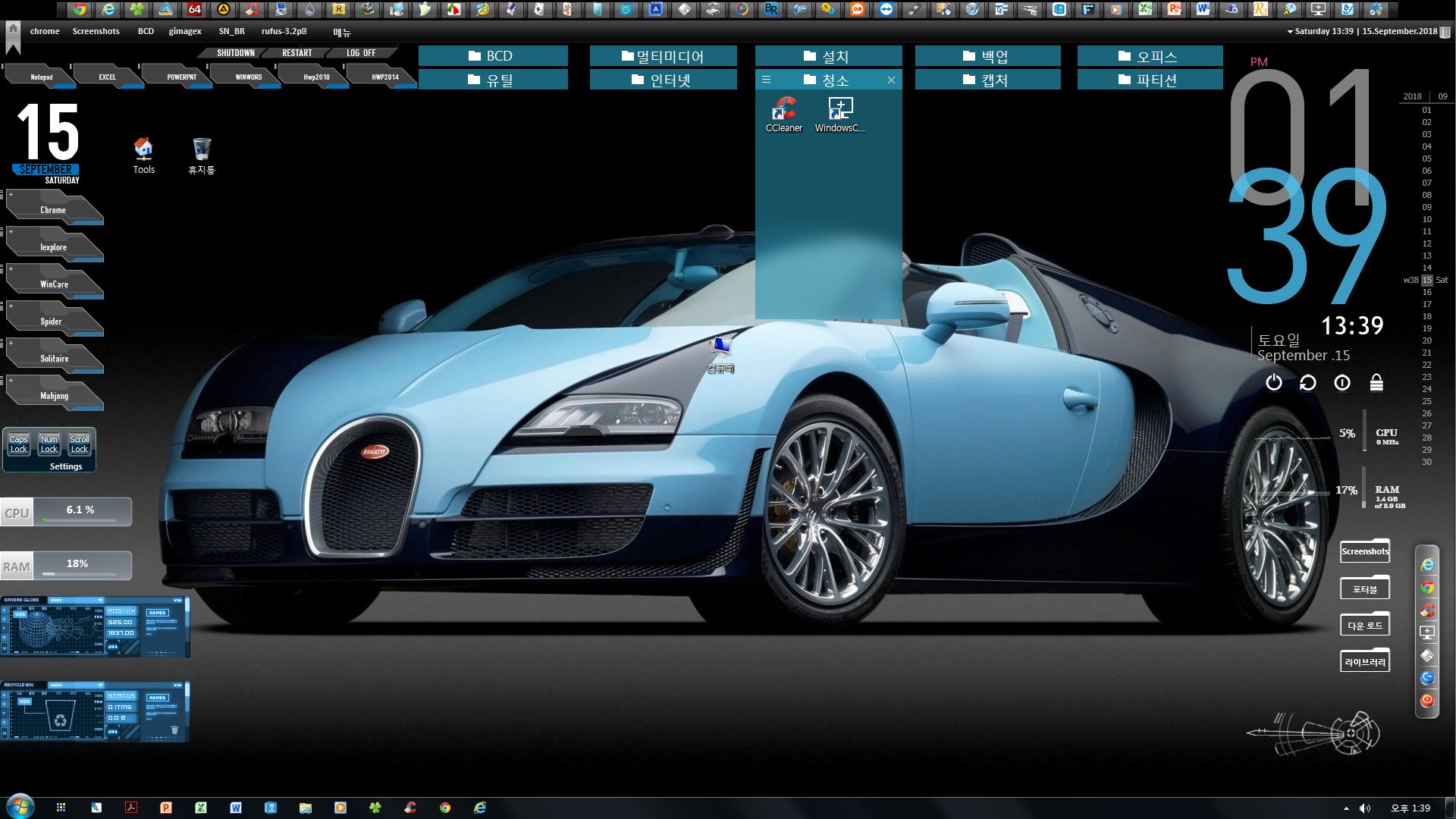Screen dimensions: 1456x819
Task: Open the 백업 folder tab
Action: [987, 56]
